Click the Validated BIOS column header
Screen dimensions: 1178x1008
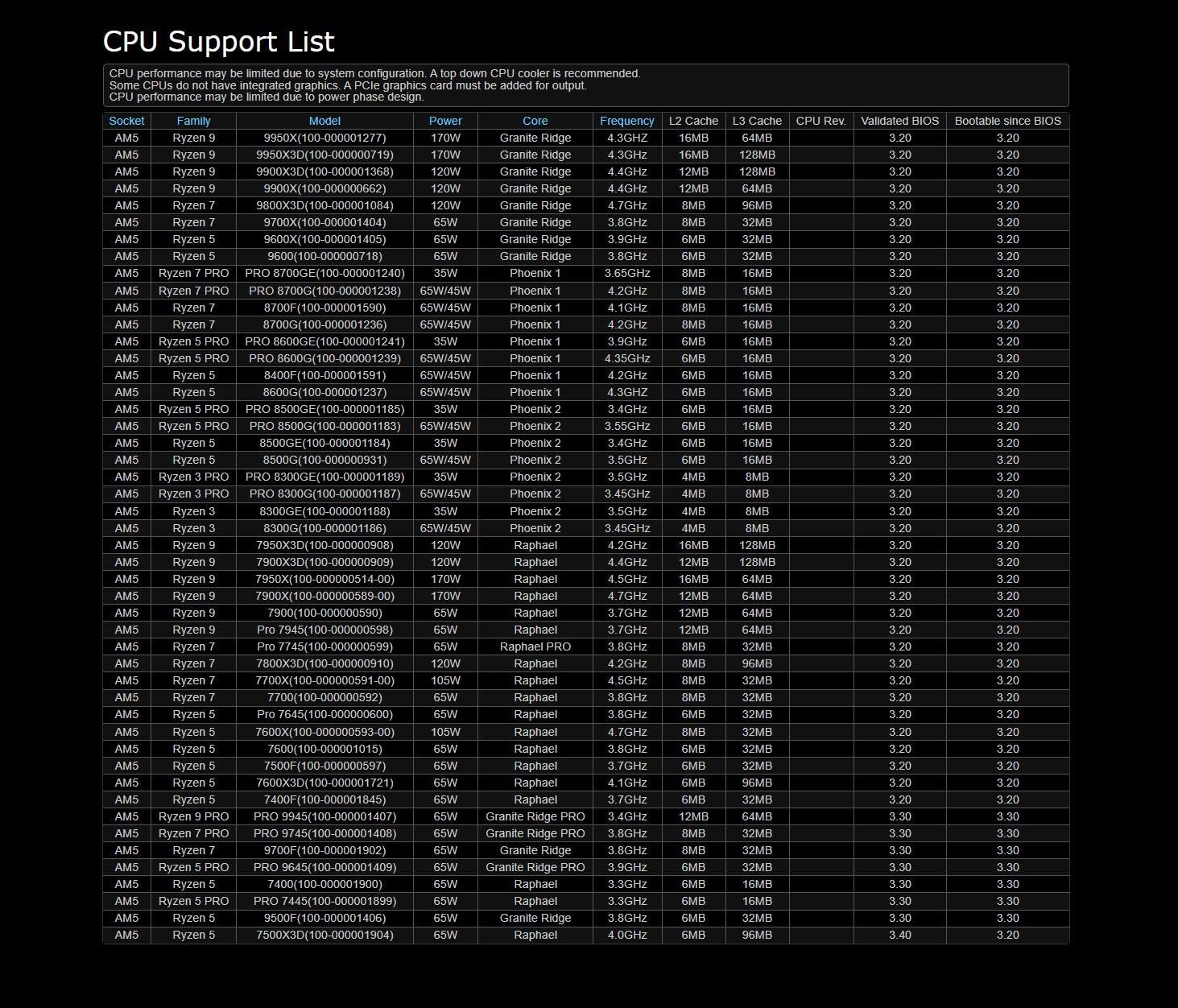[x=899, y=121]
